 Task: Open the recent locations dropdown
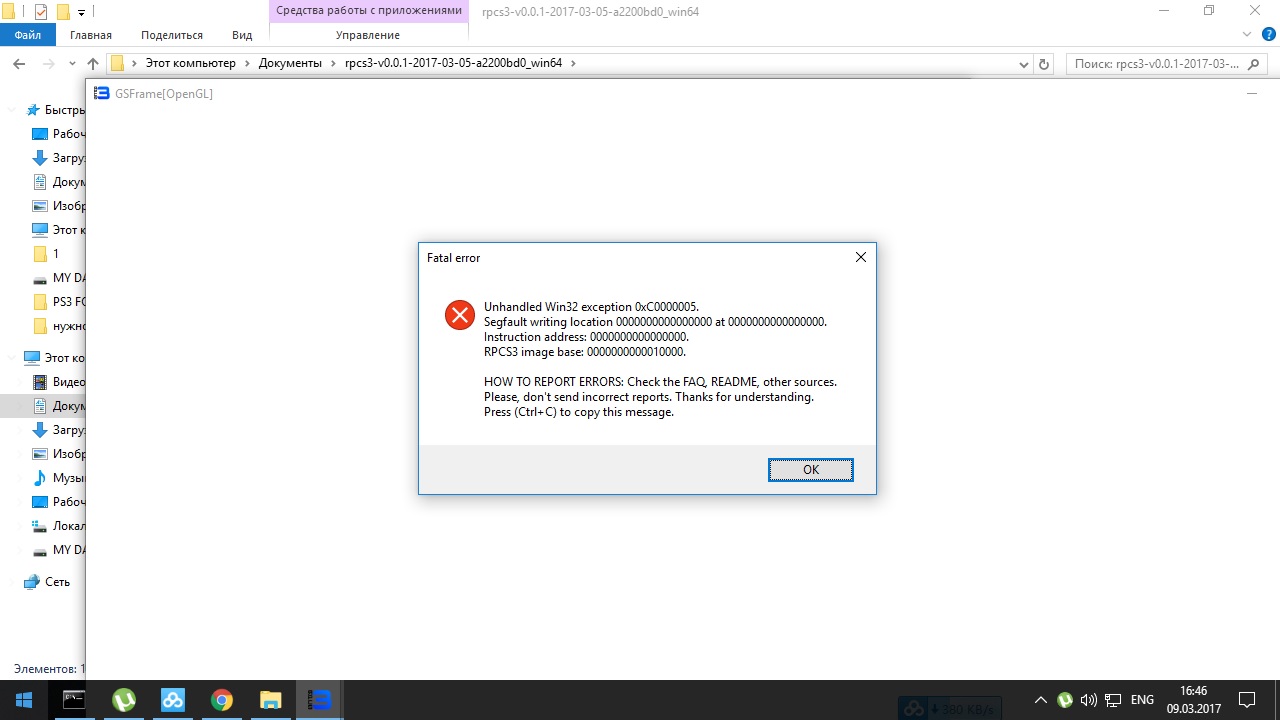point(72,63)
